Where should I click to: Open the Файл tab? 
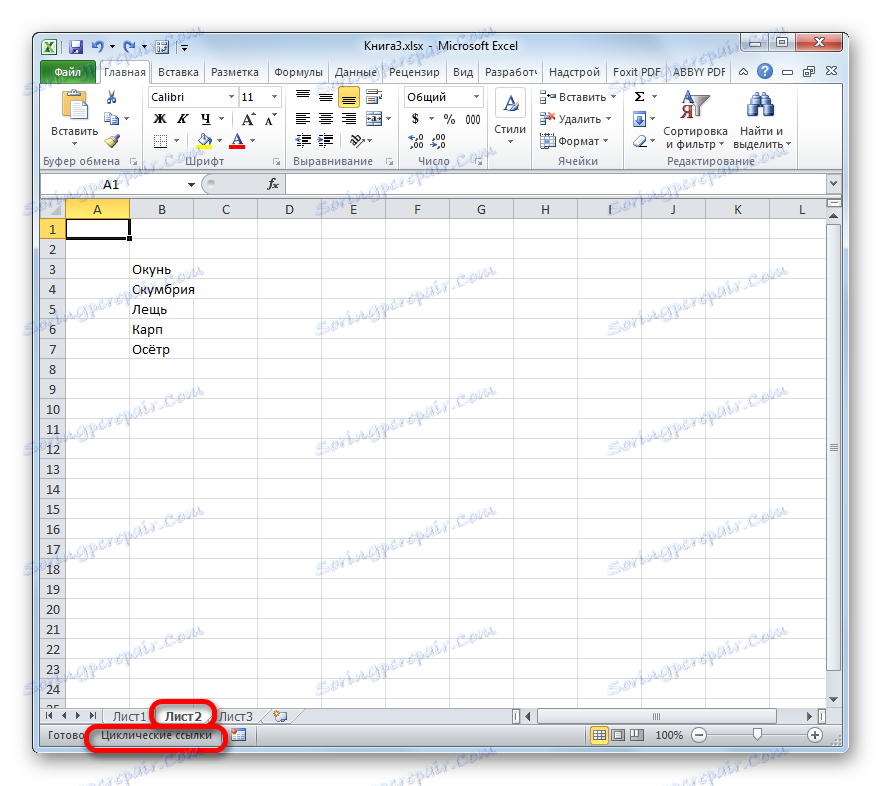click(68, 72)
